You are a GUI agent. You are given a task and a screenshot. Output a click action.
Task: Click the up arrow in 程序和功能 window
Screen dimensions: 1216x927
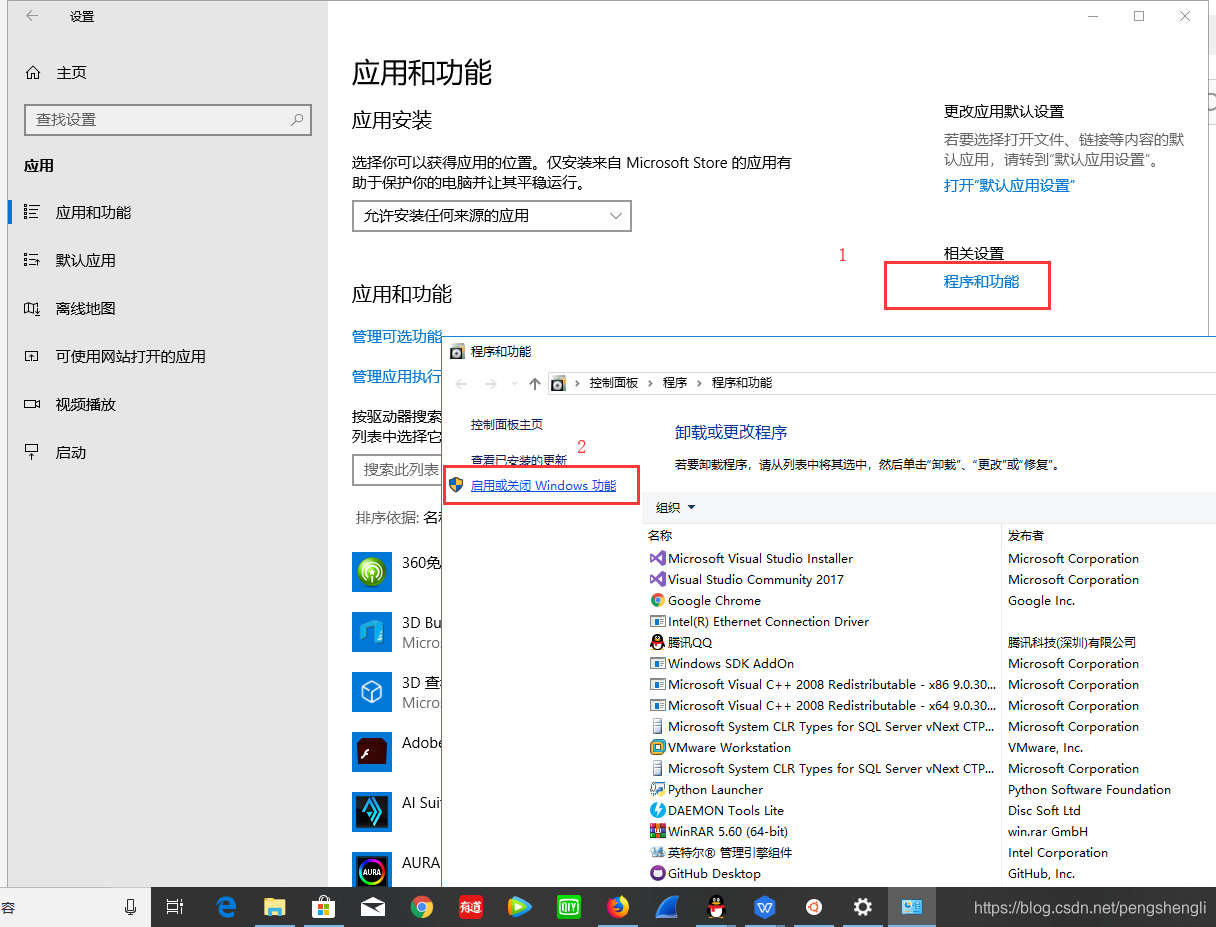[x=535, y=383]
